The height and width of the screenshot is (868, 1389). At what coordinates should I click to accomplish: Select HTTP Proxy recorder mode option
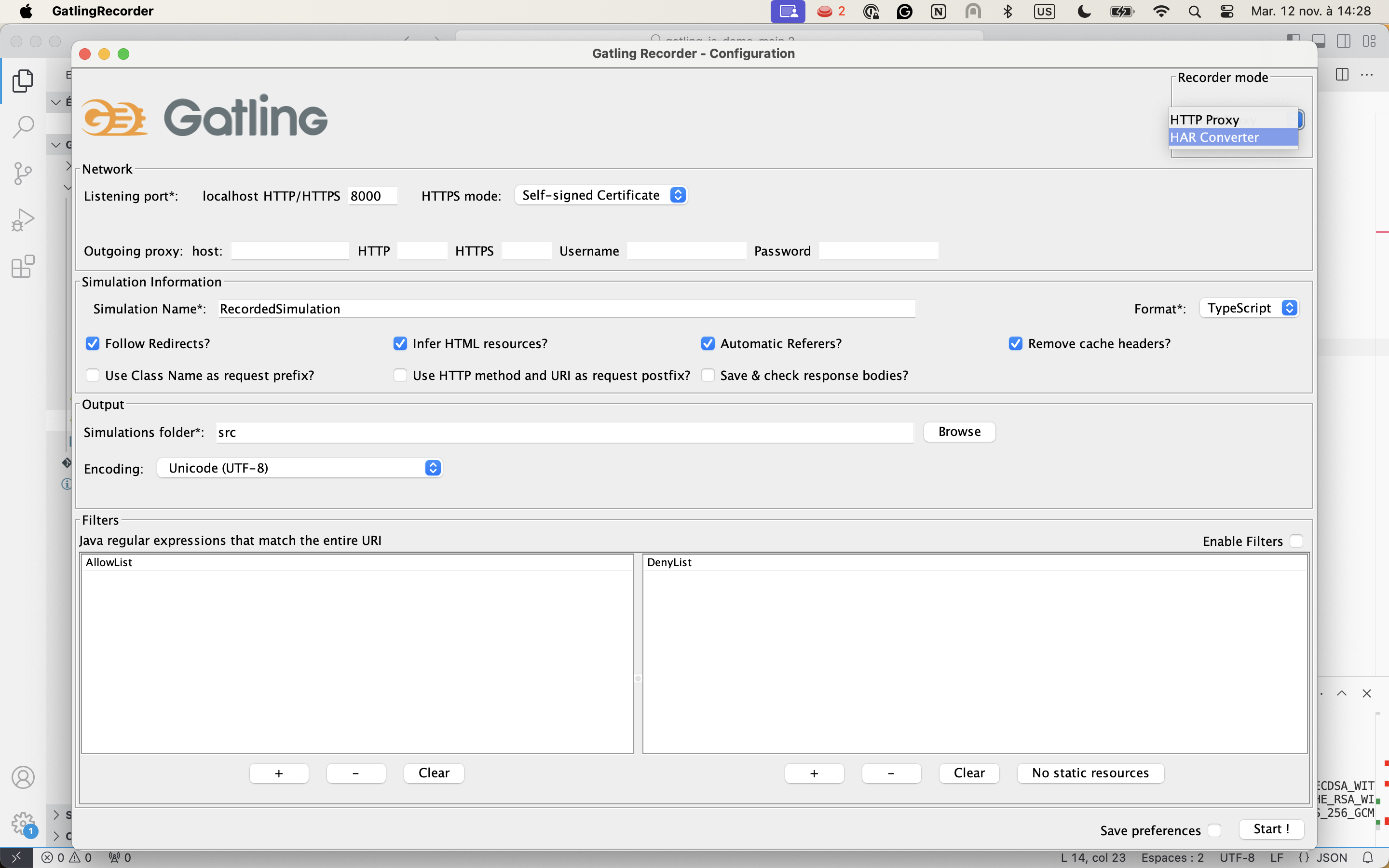point(1233,120)
